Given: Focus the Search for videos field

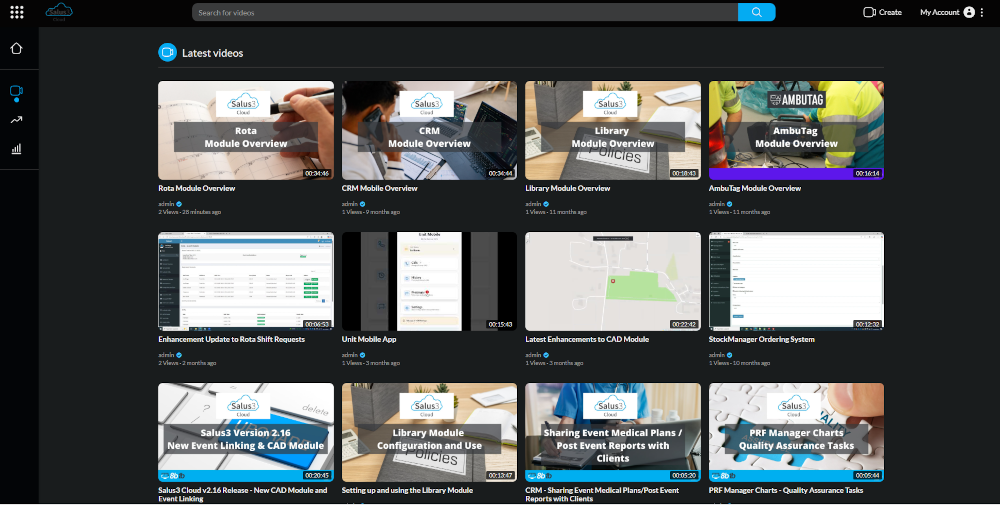Looking at the screenshot, I should 465,12.
